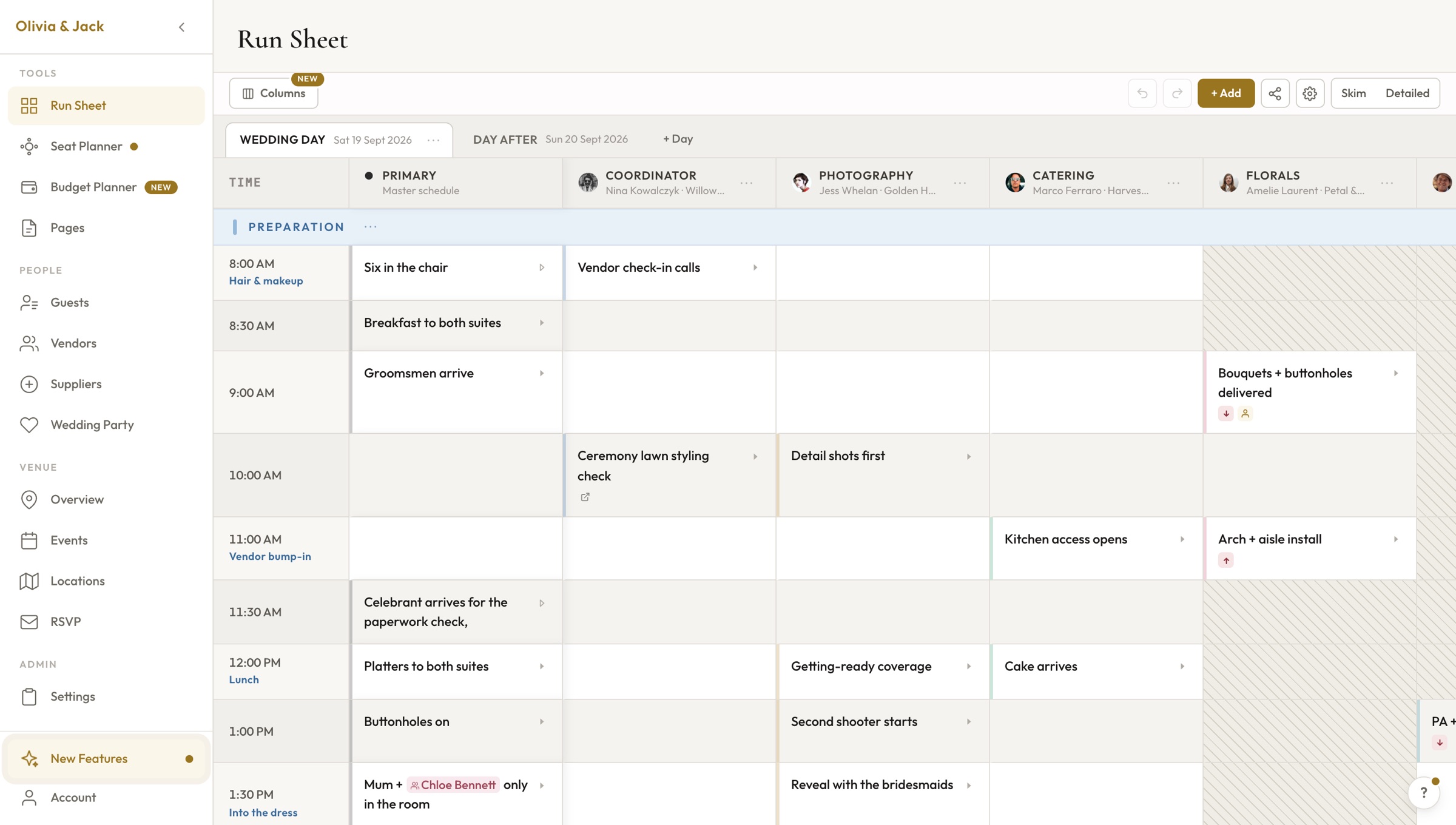This screenshot has height=825, width=1456.
Task: Expand Detail shots first entry
Action: tap(968, 457)
